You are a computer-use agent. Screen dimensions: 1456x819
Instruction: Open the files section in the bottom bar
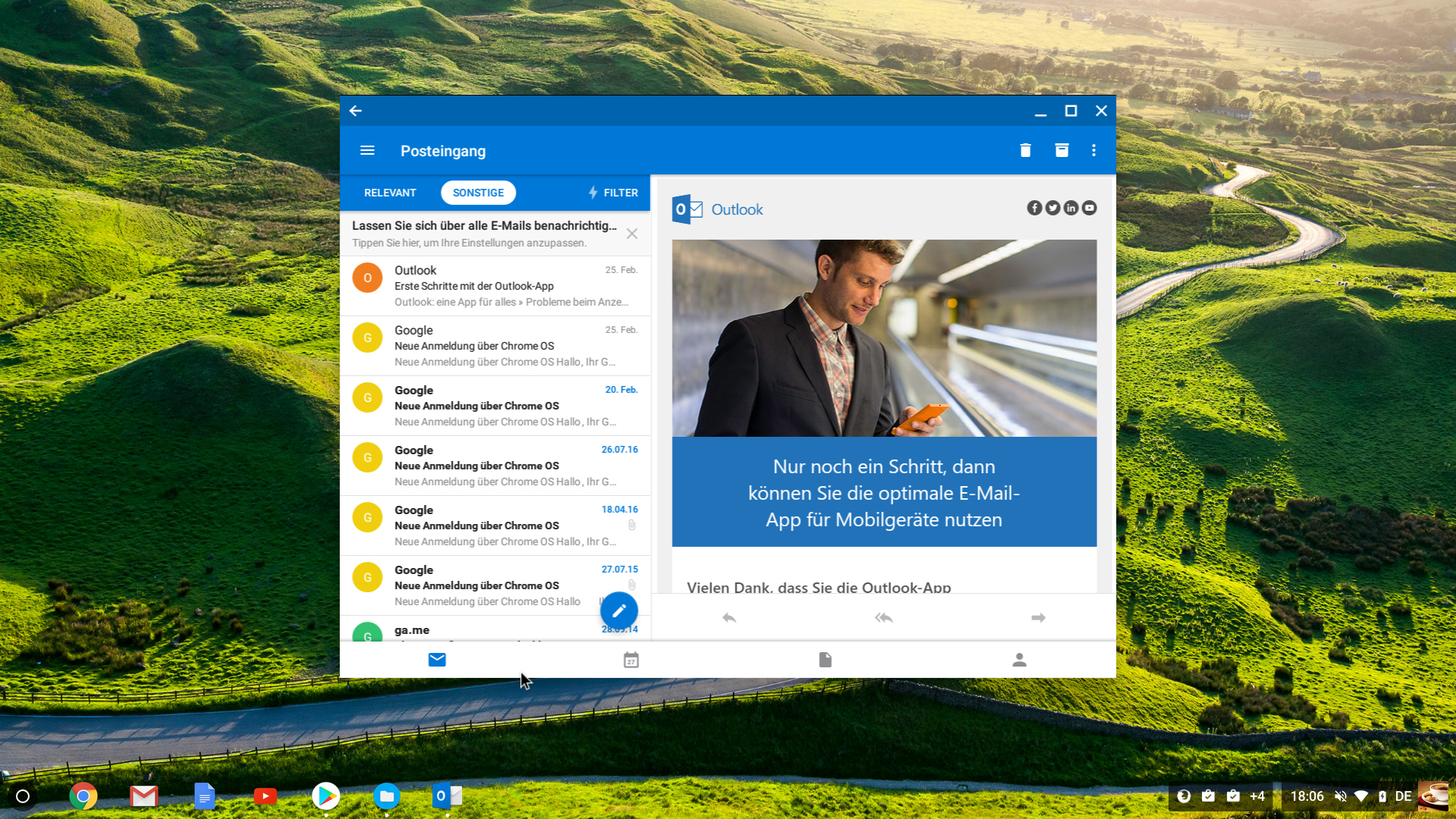[825, 660]
